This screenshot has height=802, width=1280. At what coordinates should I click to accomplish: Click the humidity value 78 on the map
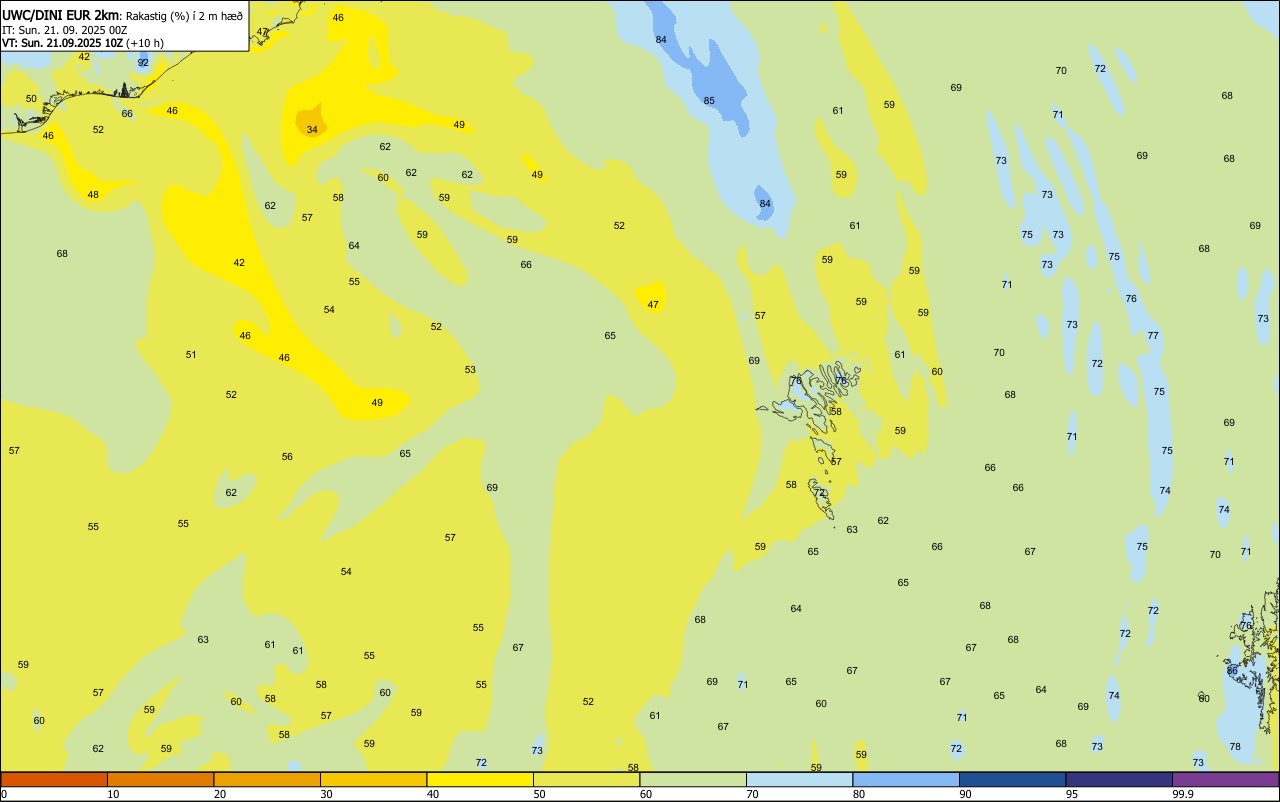point(1235,747)
